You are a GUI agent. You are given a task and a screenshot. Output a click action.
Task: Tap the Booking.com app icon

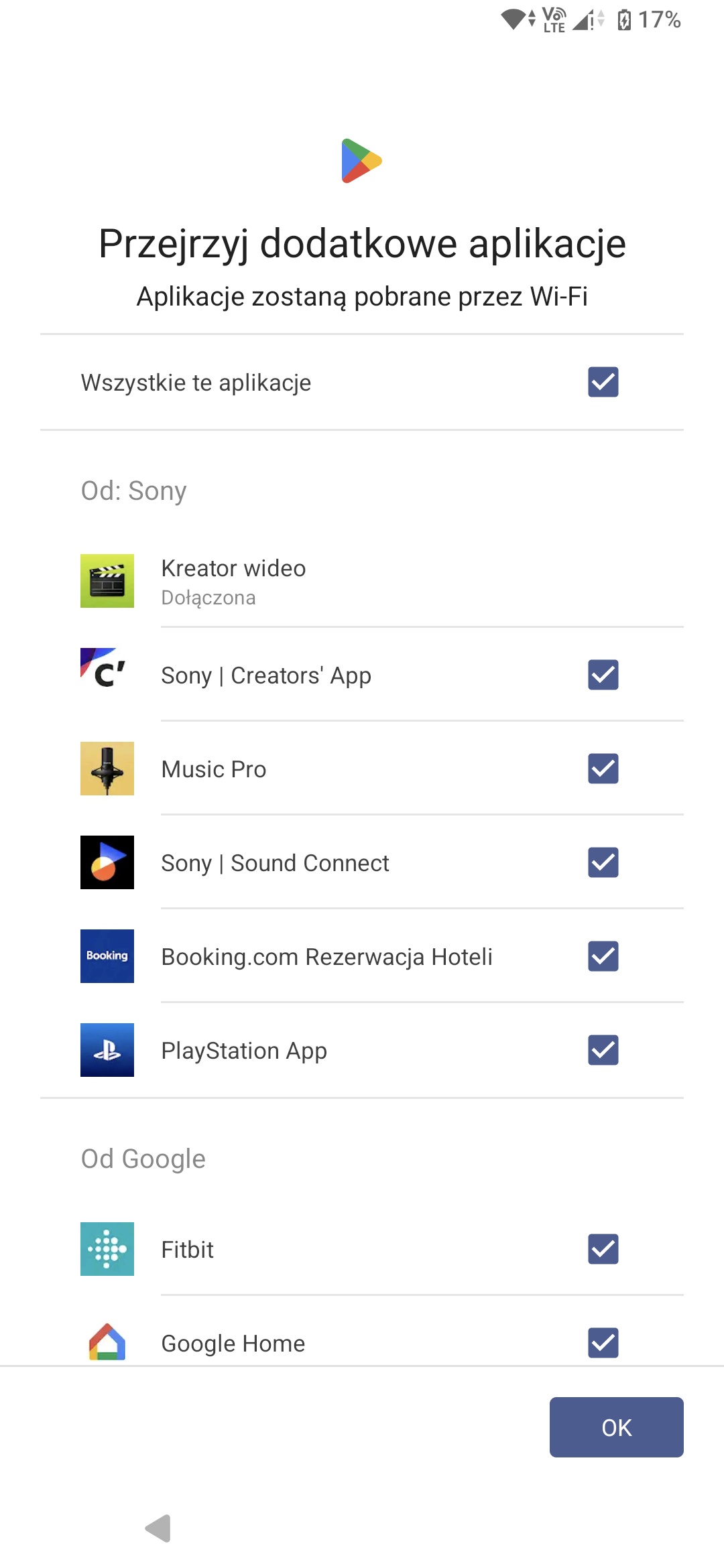(107, 956)
